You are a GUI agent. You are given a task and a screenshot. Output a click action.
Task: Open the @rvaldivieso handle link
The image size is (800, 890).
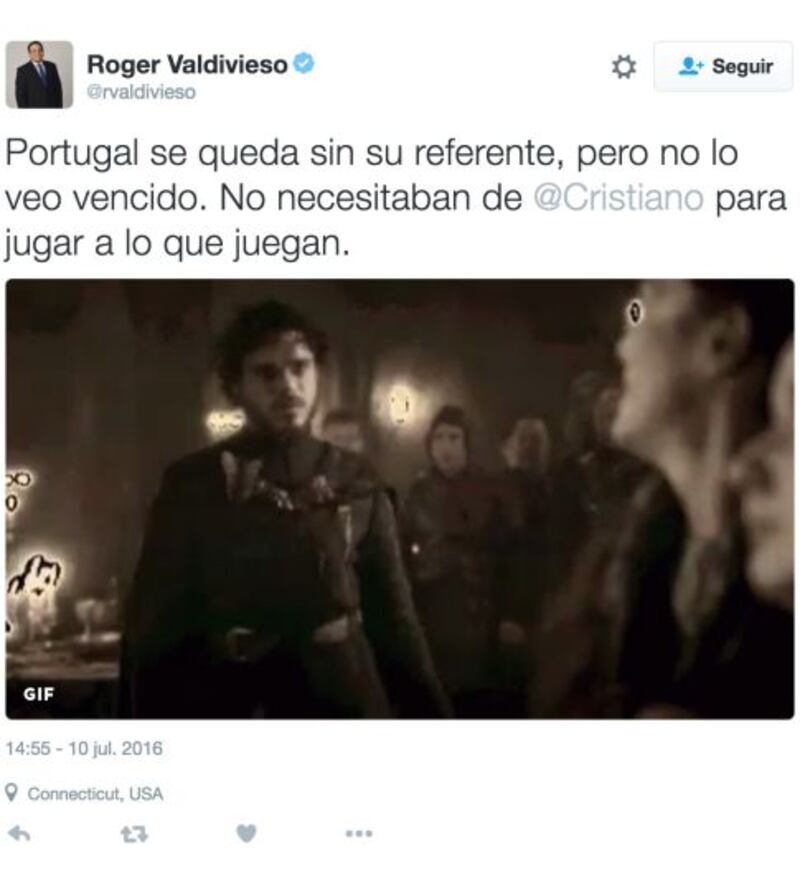point(141,93)
